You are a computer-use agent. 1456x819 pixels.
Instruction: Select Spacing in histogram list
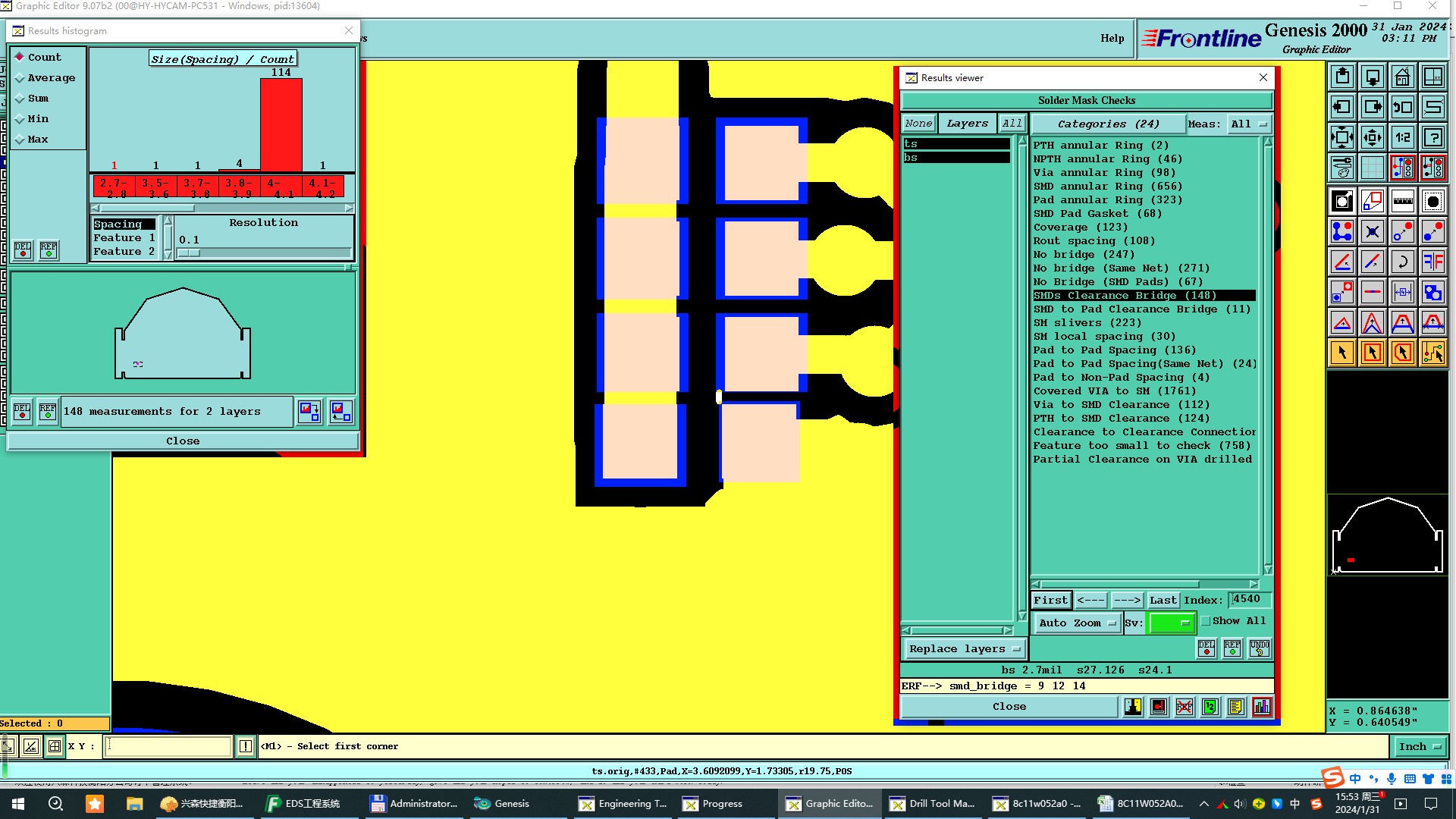124,224
